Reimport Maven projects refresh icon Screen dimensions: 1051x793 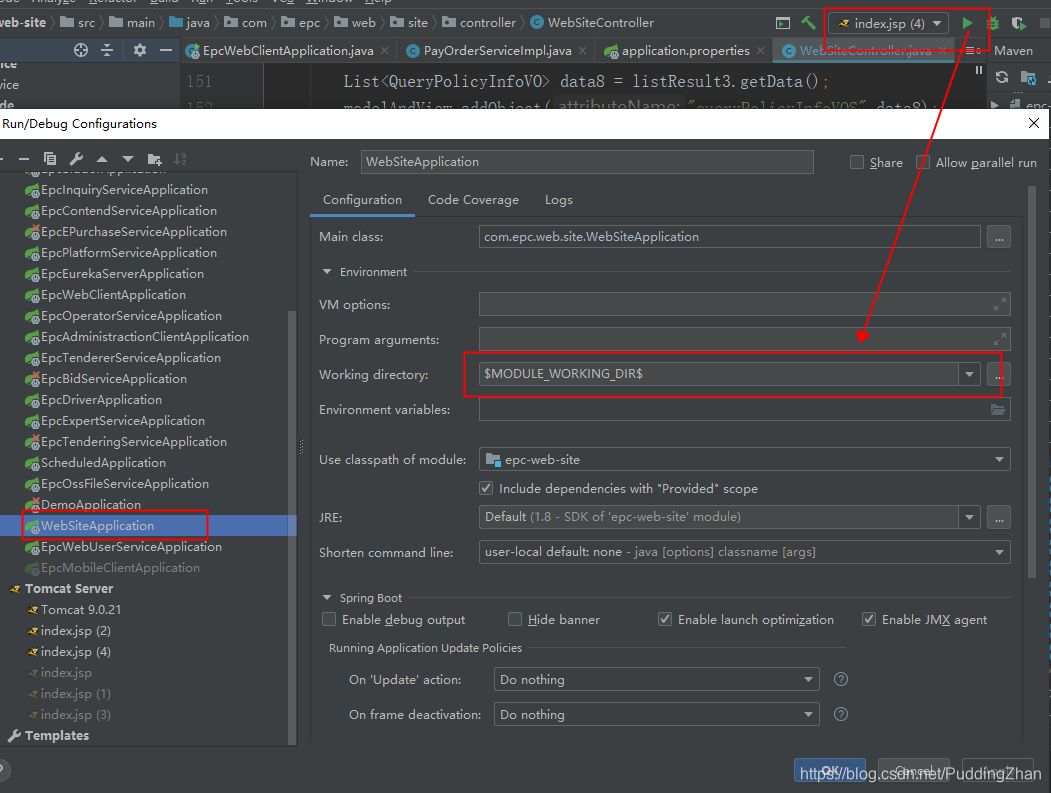tap(1002, 77)
